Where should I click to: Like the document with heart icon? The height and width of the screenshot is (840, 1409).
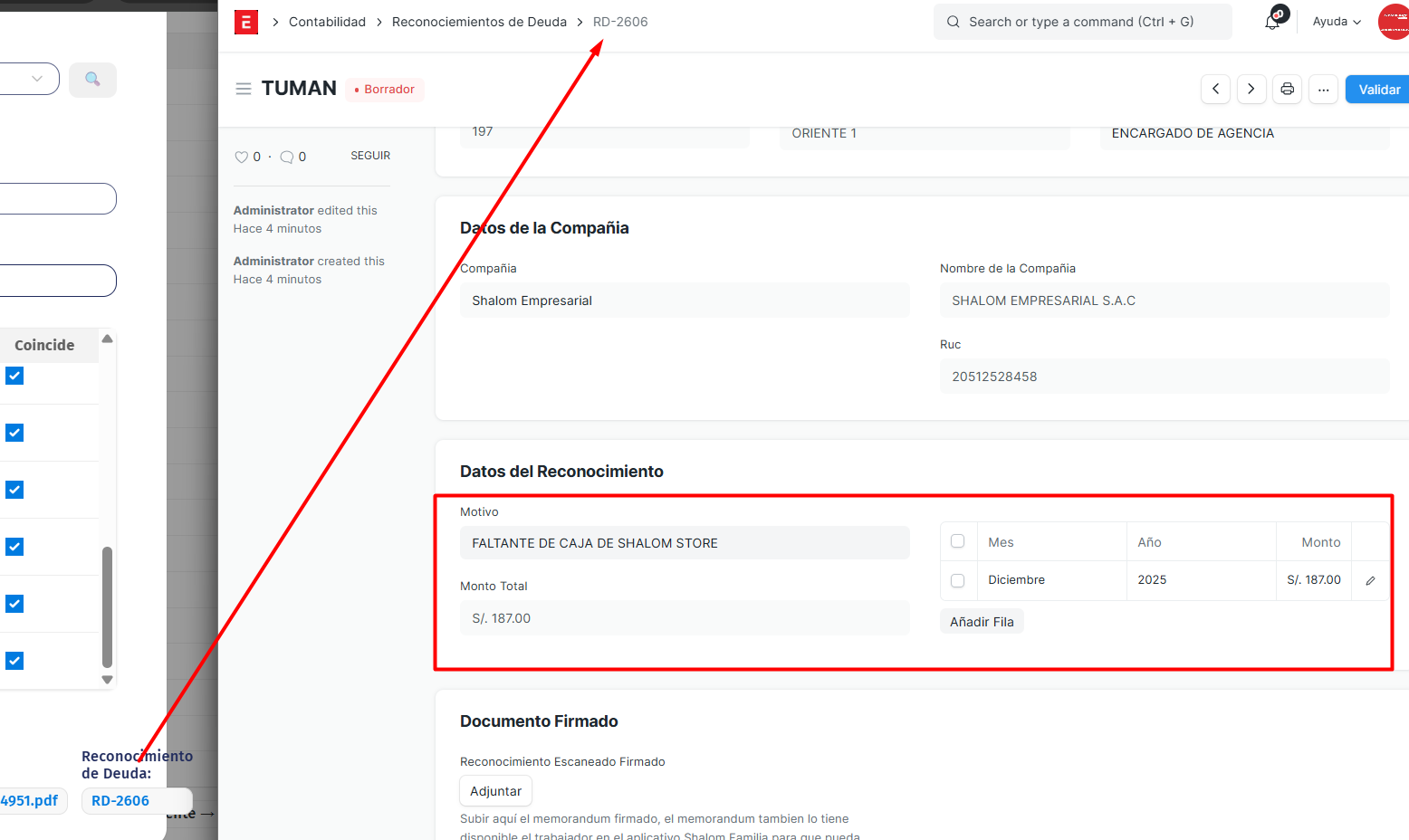(241, 157)
